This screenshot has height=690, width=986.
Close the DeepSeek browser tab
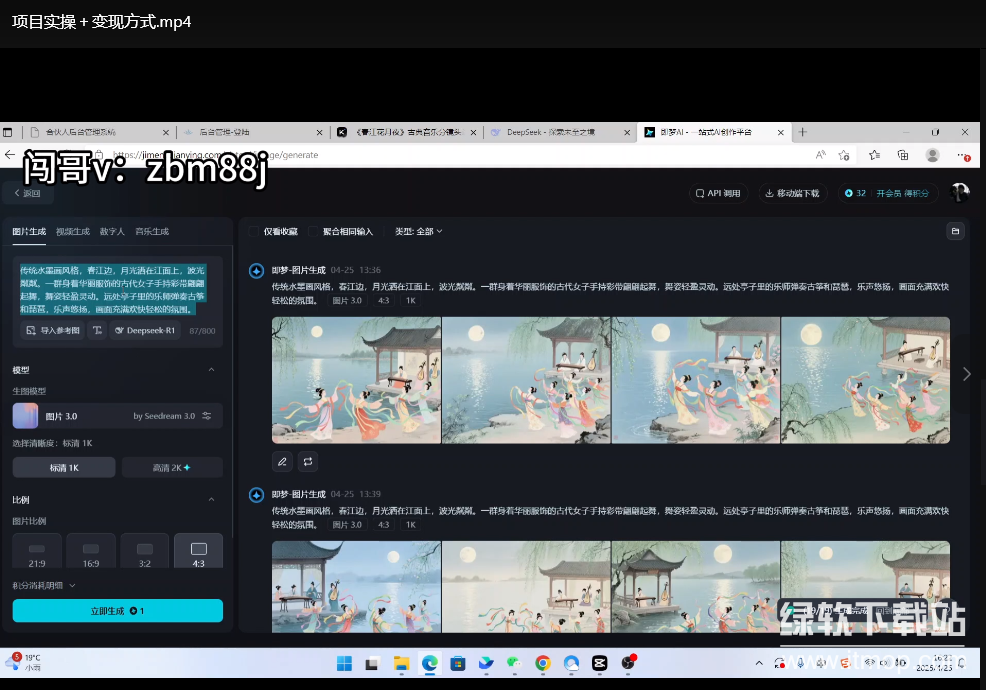click(x=627, y=132)
